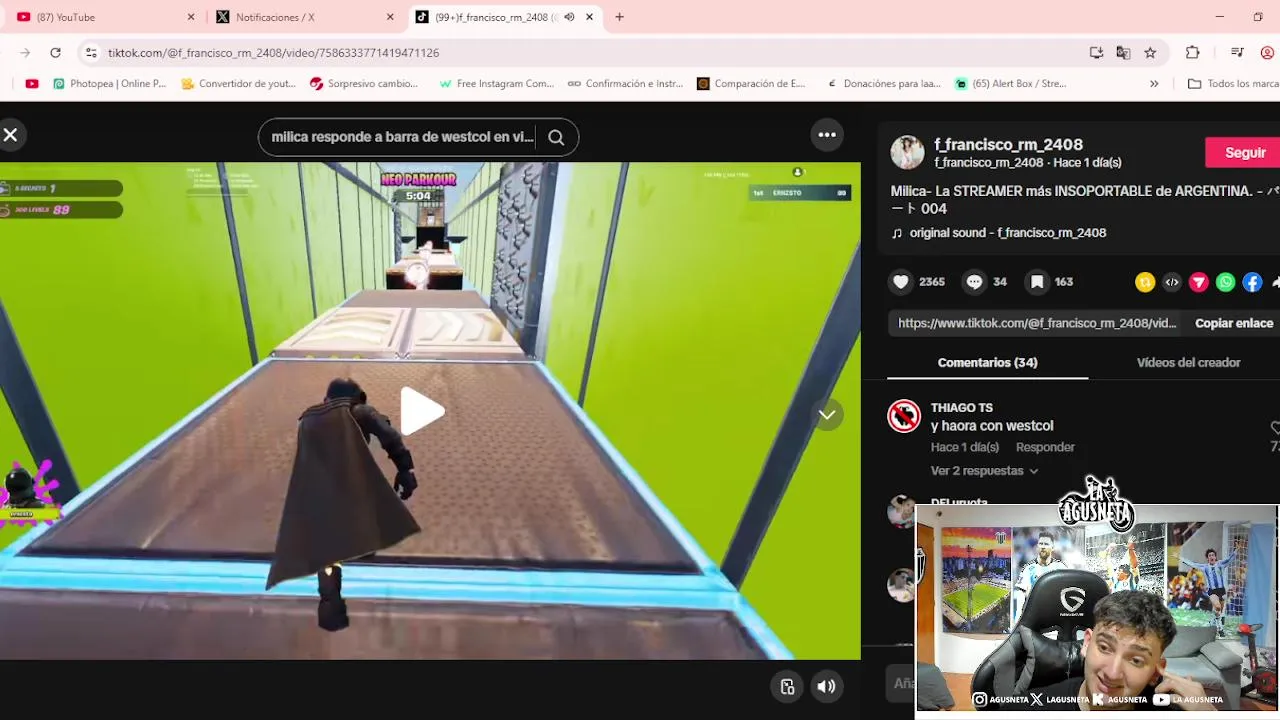Screen dimensions: 1280x720
Task: Click the browser forward arrow
Action: point(25,53)
